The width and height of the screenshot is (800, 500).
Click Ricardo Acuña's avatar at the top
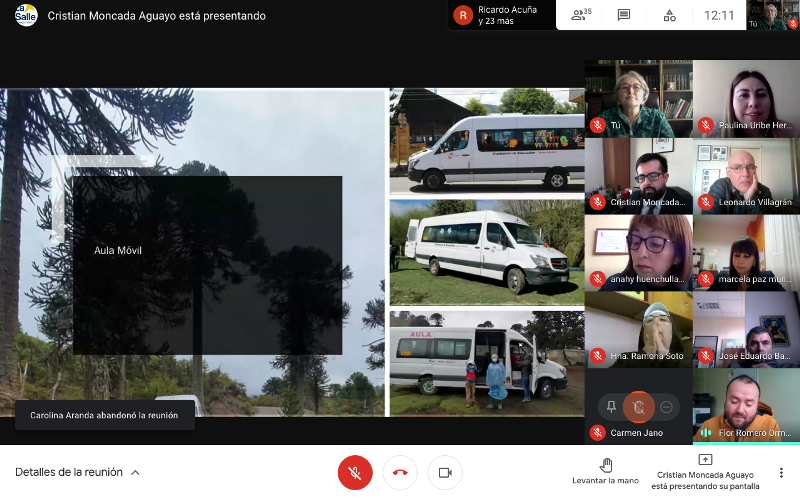pyautogui.click(x=462, y=15)
